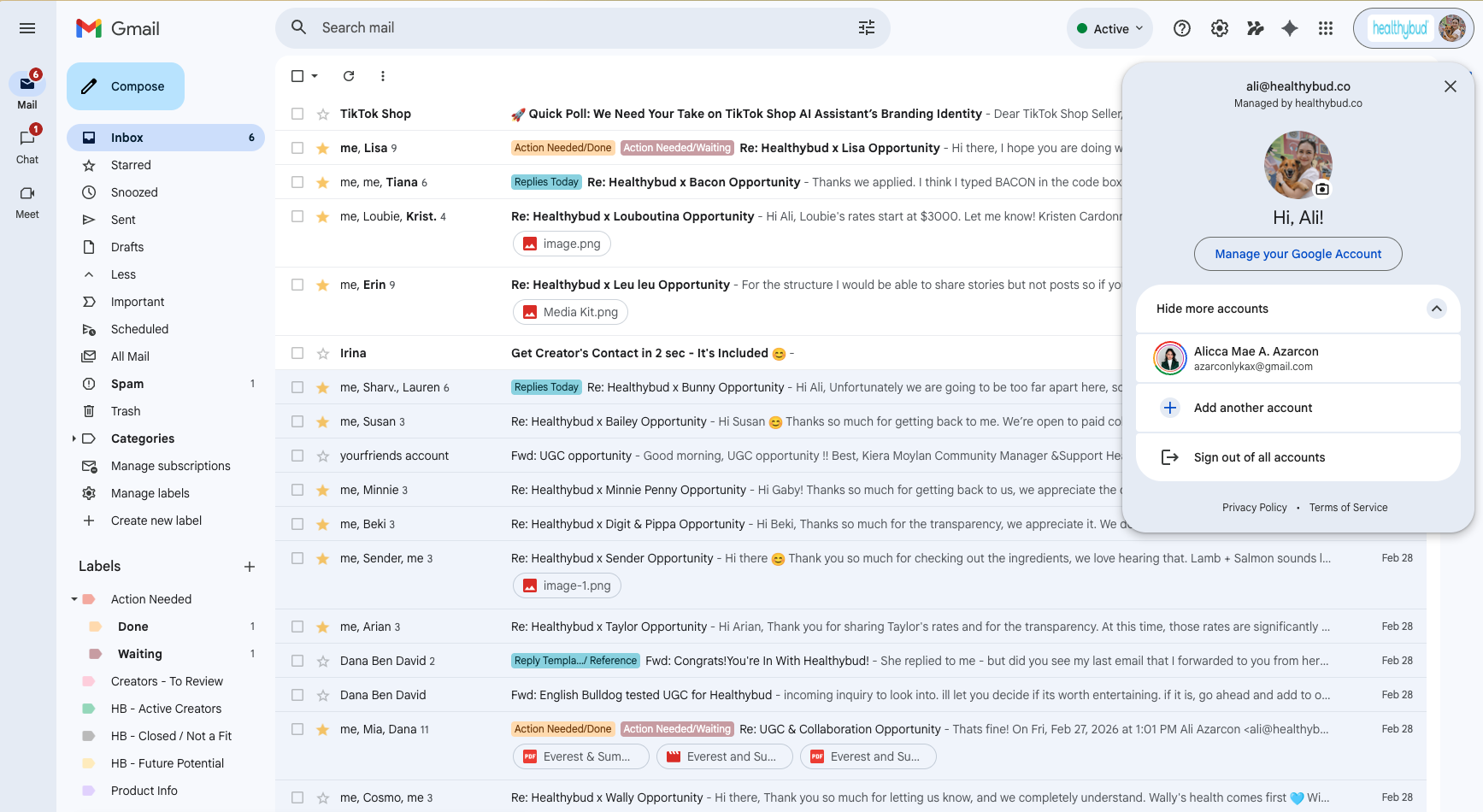Expand the Categories section

click(x=74, y=438)
